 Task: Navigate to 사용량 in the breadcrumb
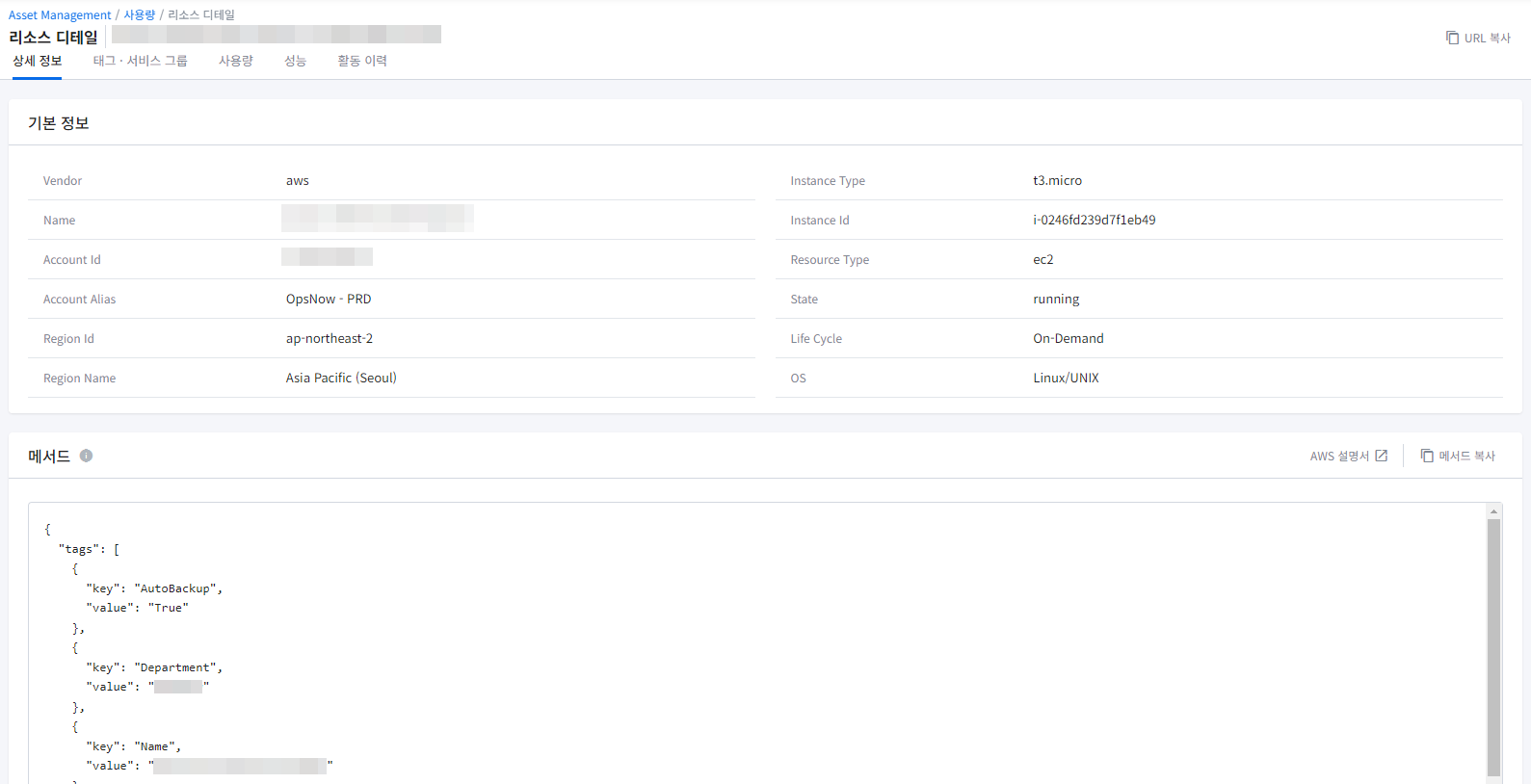pyautogui.click(x=139, y=15)
